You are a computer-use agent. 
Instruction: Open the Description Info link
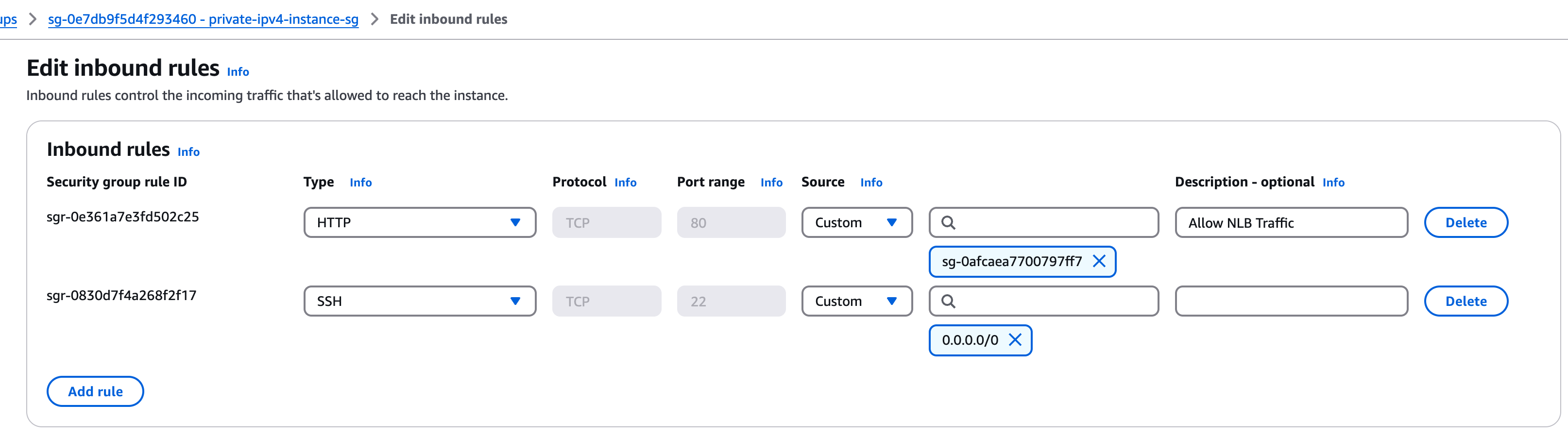coord(1333,182)
